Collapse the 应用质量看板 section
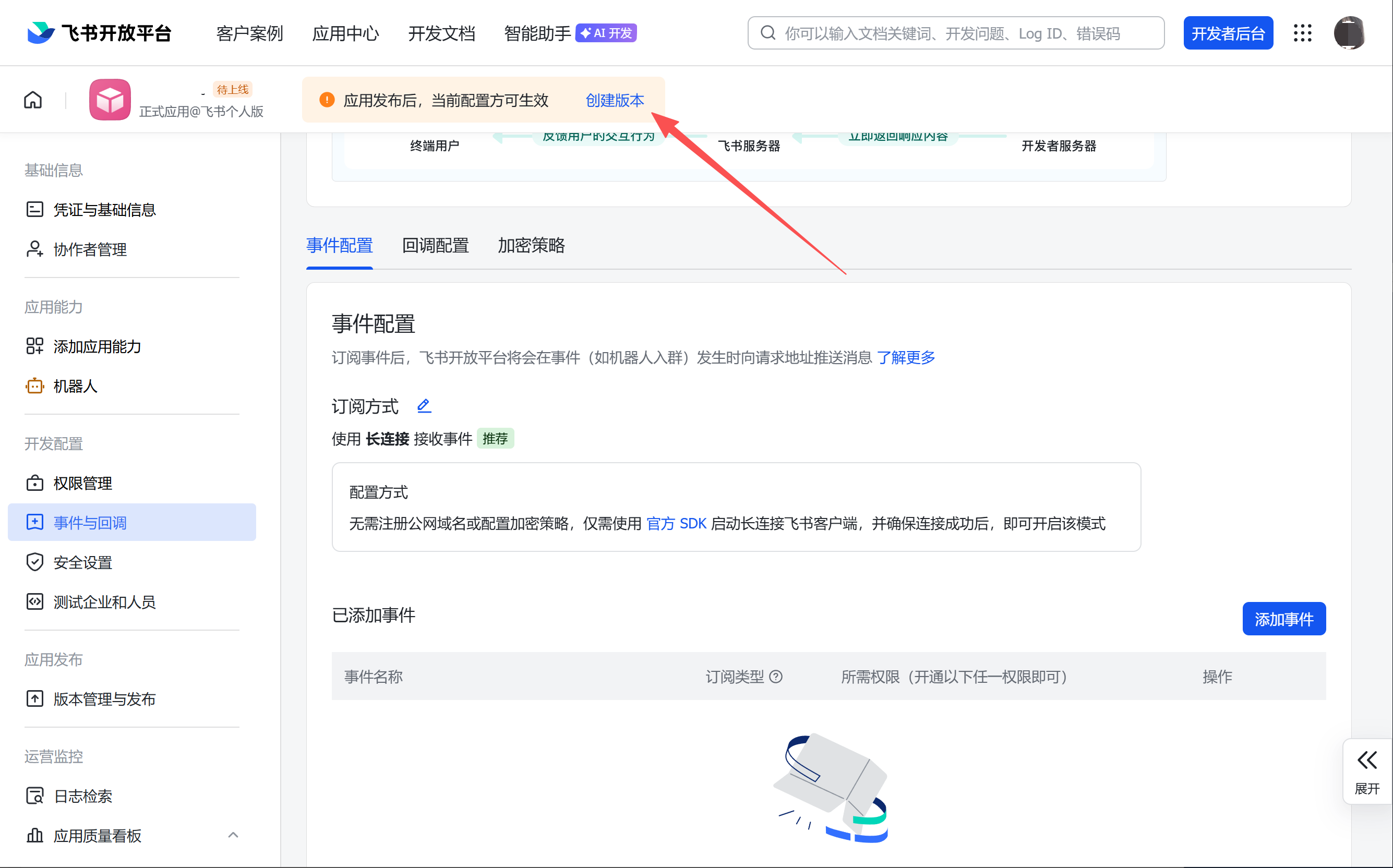Screen dimensions: 1393x868 pos(233,835)
